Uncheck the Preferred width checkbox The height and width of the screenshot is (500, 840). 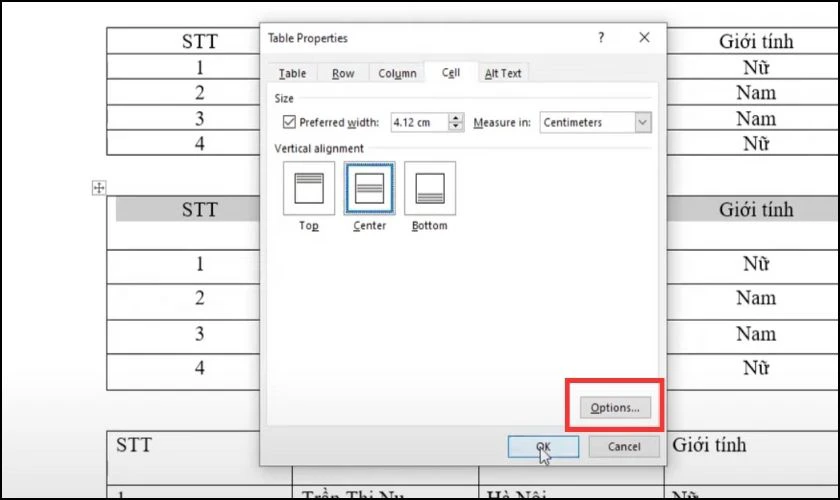point(289,122)
